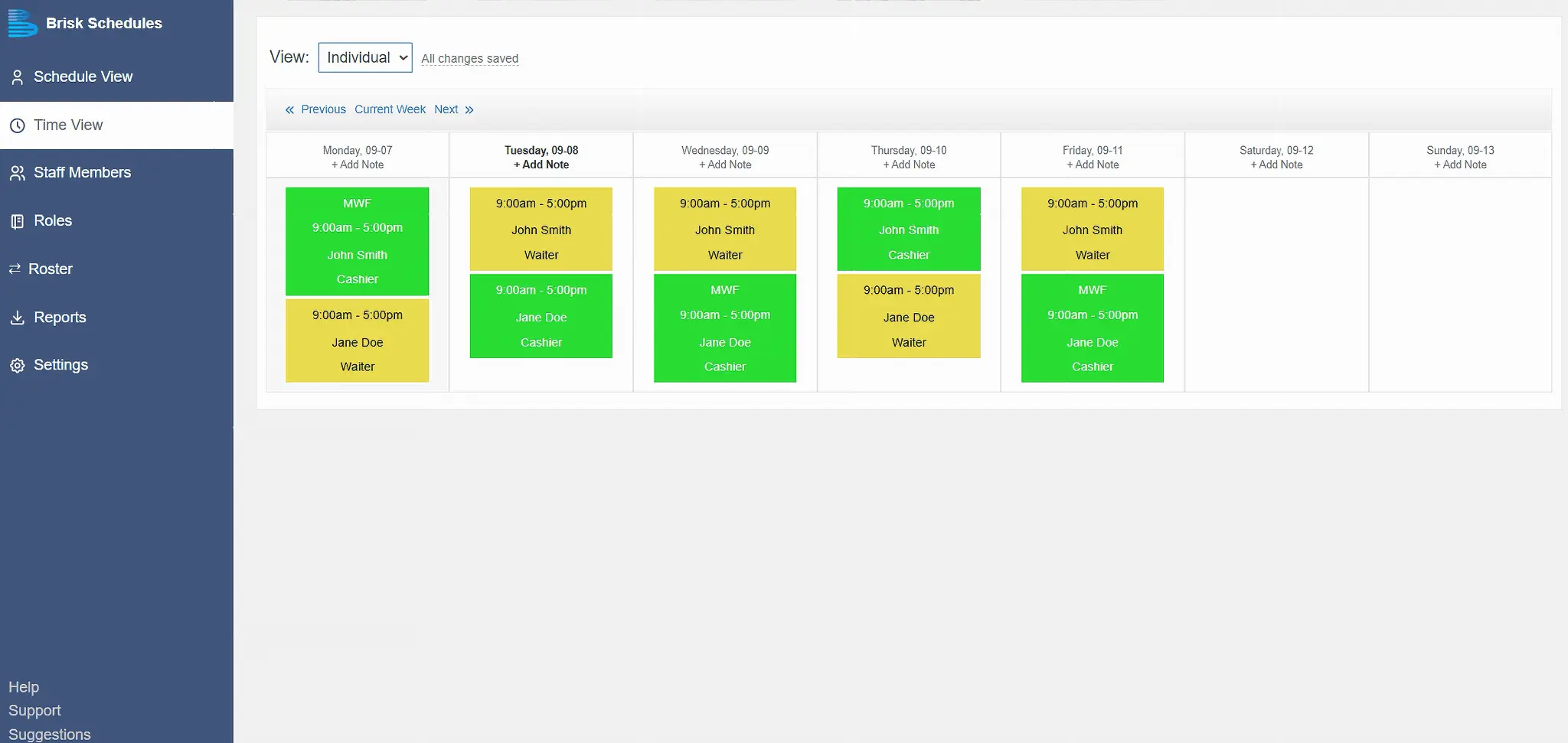Click the Settings gear icon
The image size is (1568, 743).
(x=17, y=366)
